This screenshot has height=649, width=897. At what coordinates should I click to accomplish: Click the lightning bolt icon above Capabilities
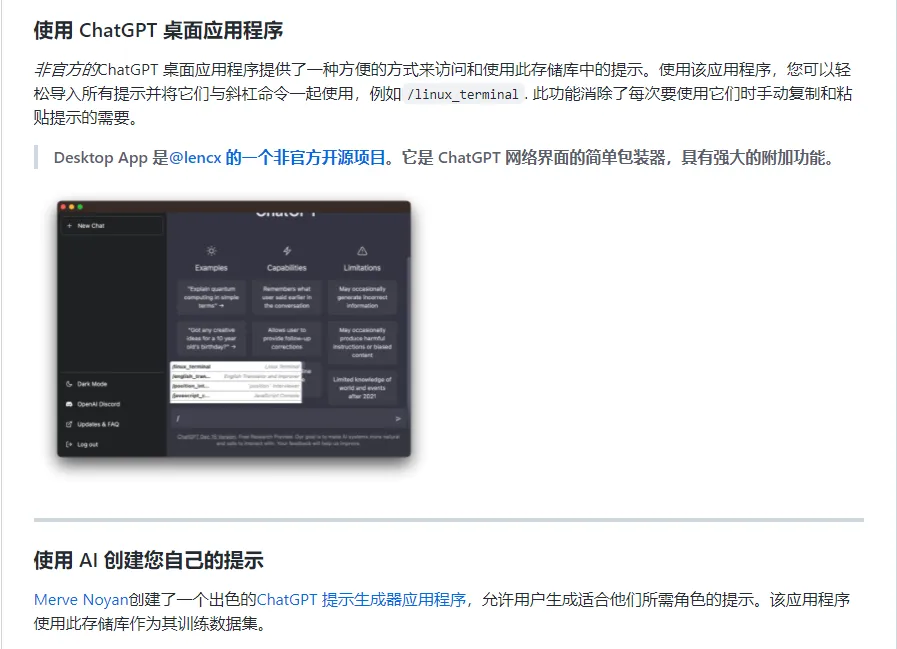pyautogui.click(x=287, y=251)
